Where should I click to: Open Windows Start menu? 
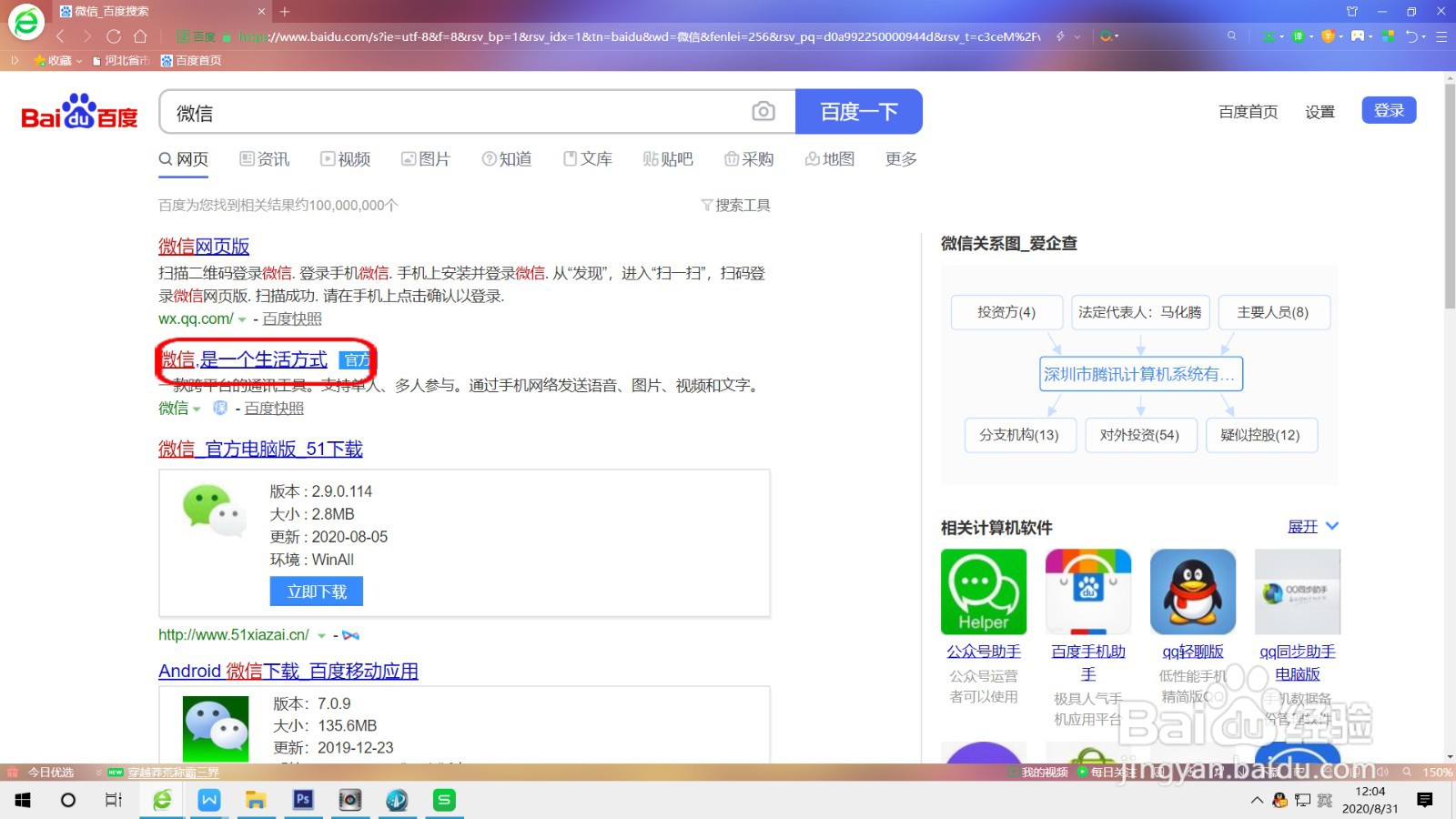click(x=23, y=800)
